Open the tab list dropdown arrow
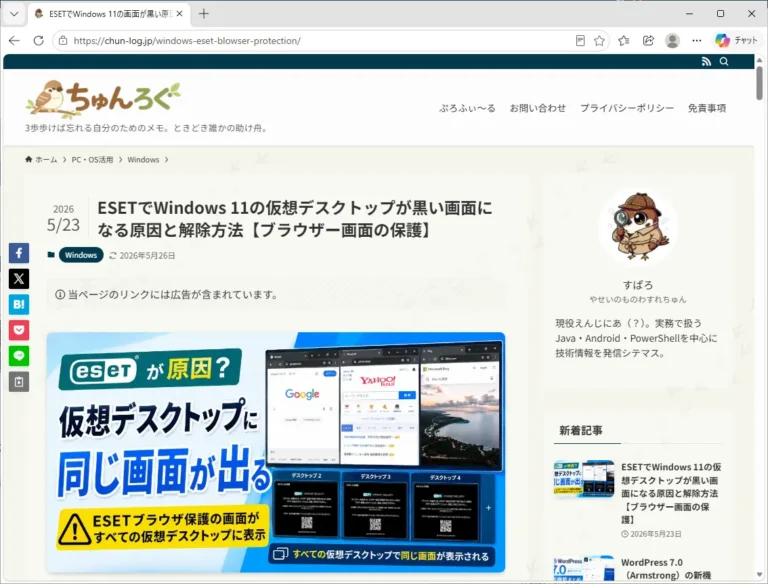 pyautogui.click(x=14, y=14)
